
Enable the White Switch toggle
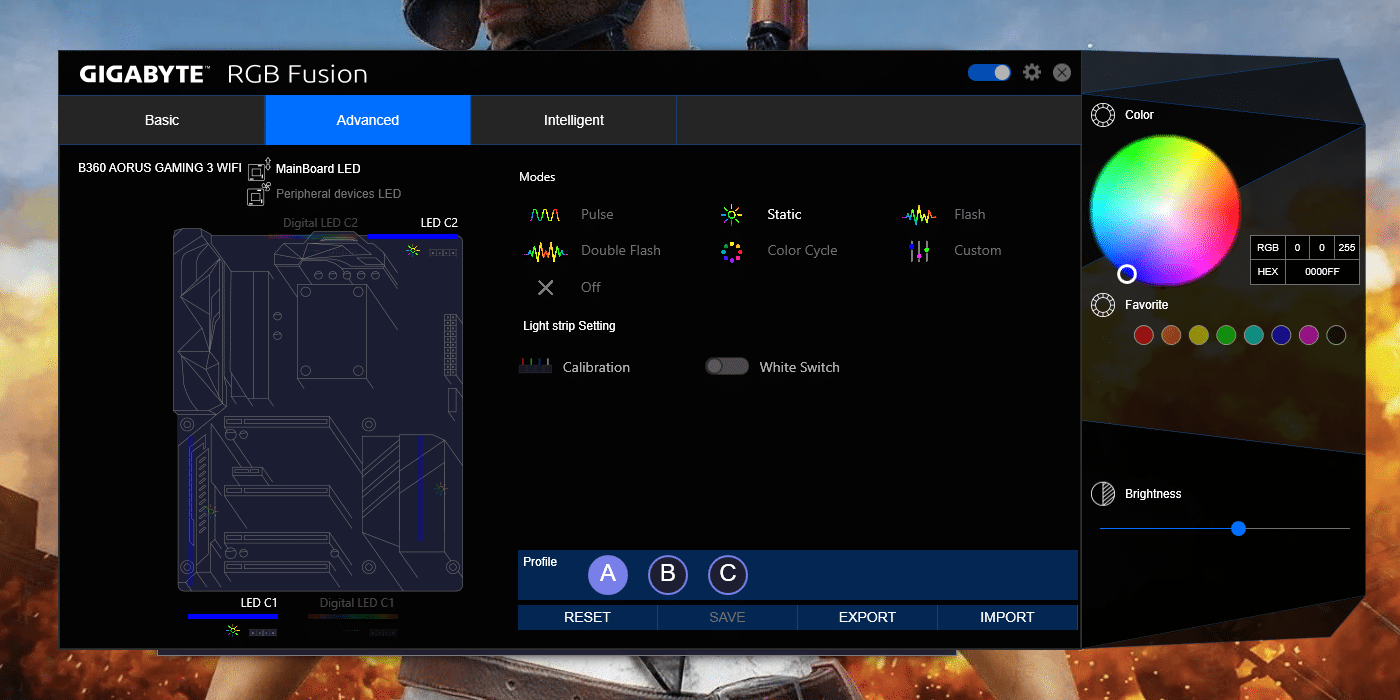[x=727, y=367]
